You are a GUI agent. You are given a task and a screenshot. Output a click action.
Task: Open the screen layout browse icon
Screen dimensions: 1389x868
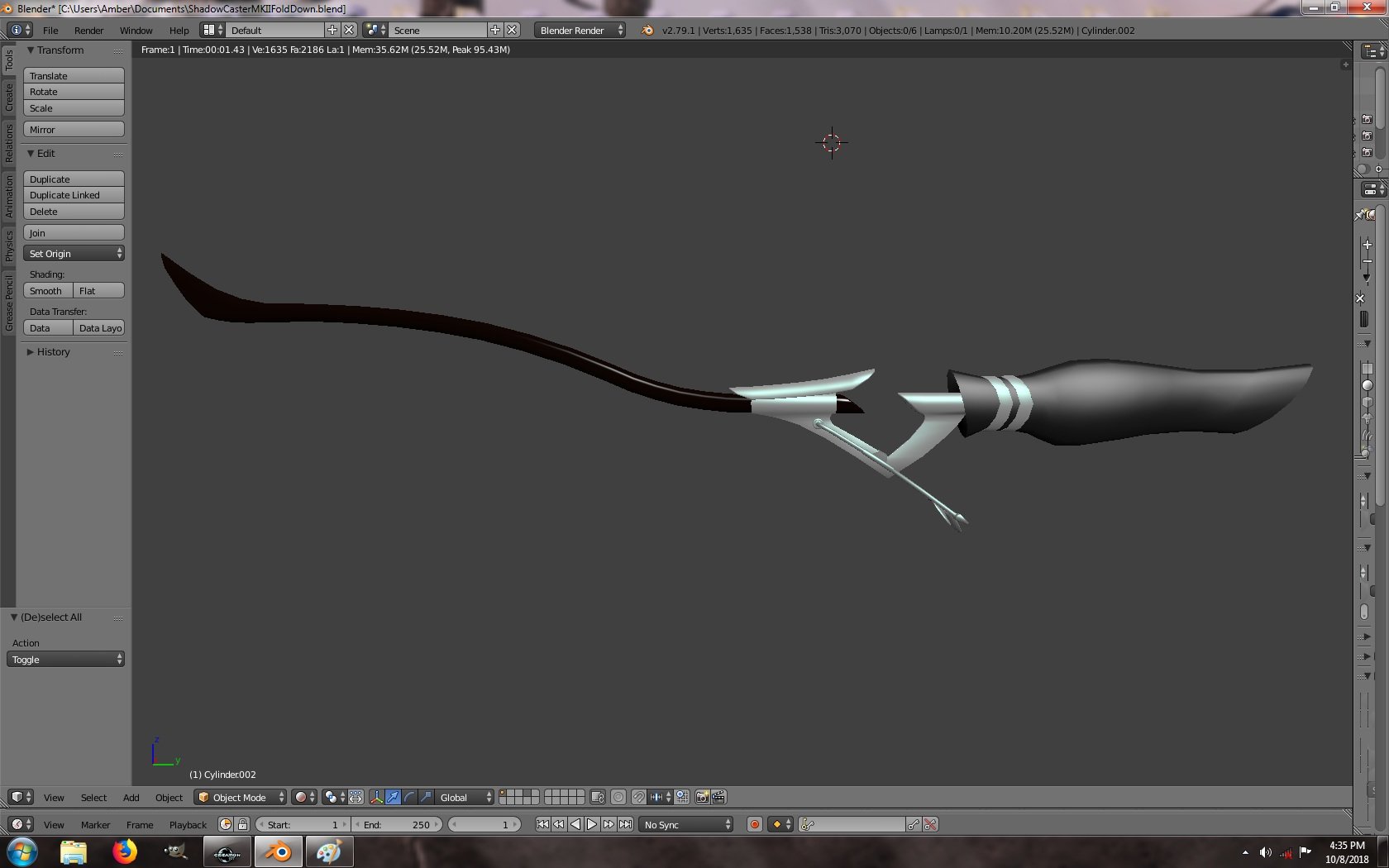[x=213, y=30]
